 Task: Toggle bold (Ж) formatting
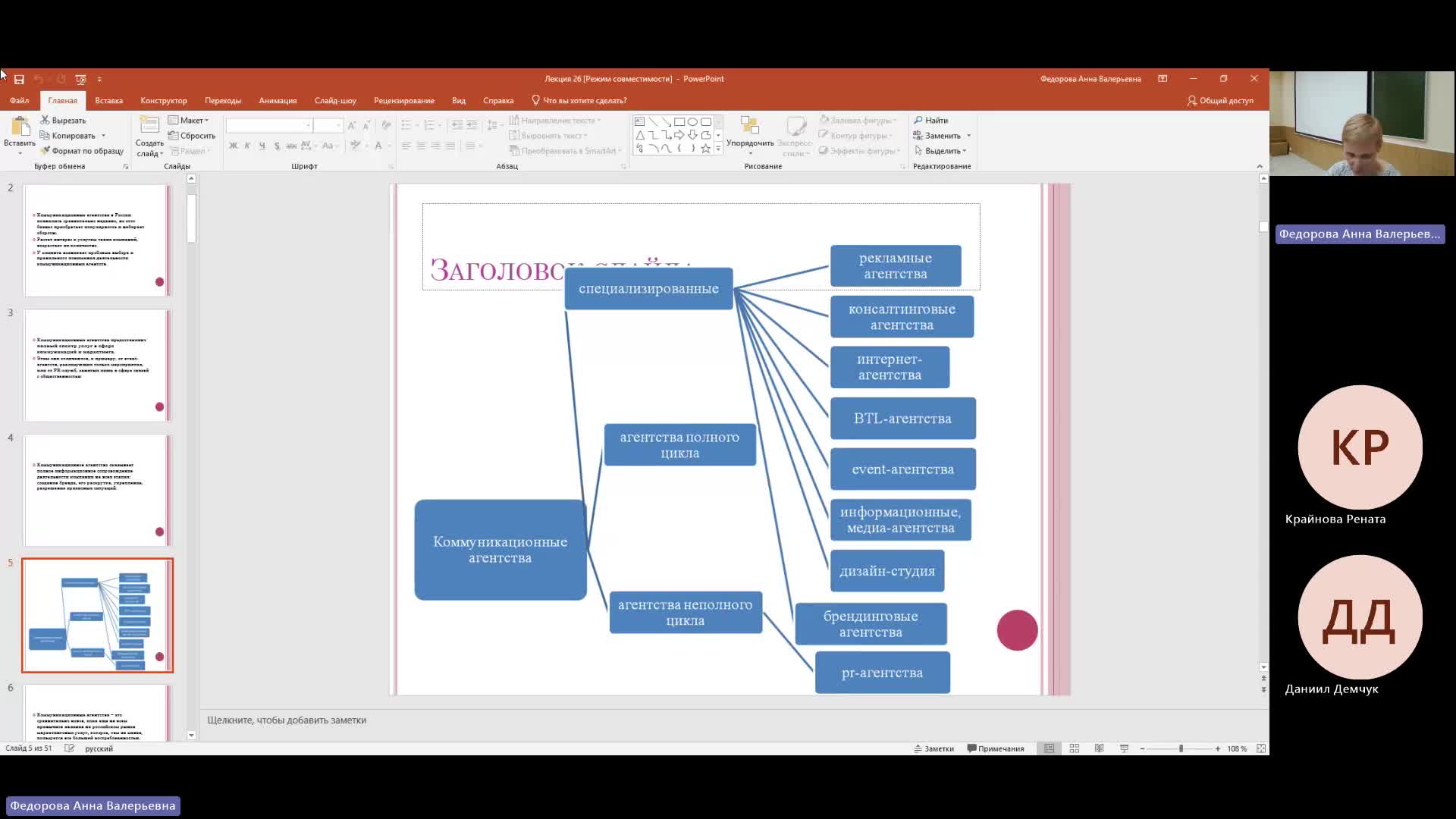point(234,146)
